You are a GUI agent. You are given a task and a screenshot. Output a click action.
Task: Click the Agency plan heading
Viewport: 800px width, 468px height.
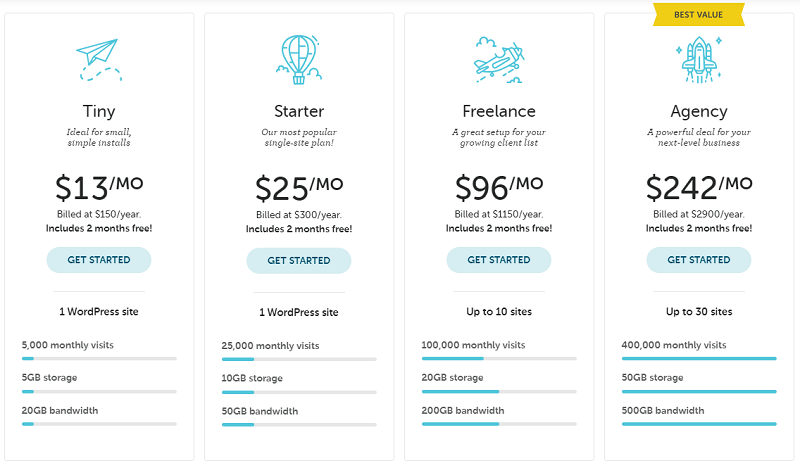tap(699, 111)
